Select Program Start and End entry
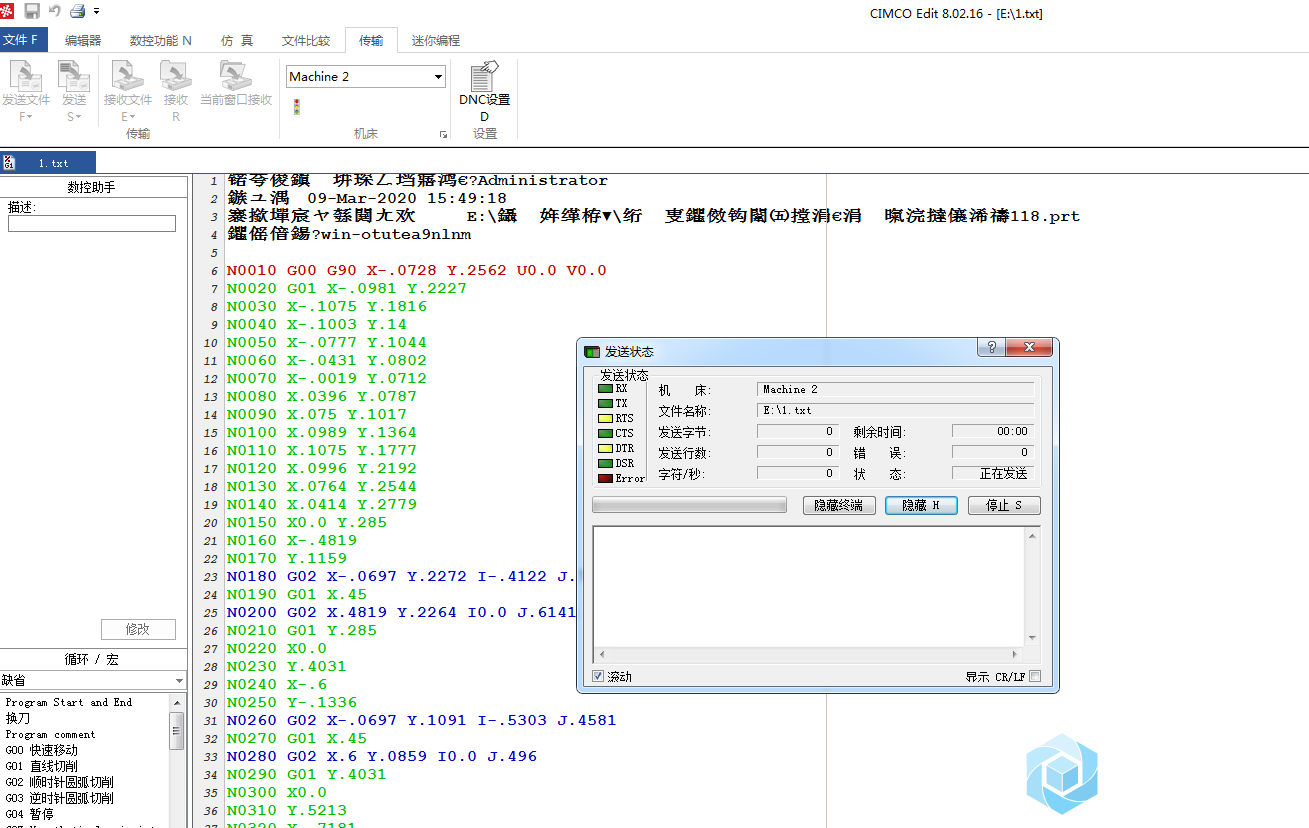1309x828 pixels. pyautogui.click(x=69, y=702)
